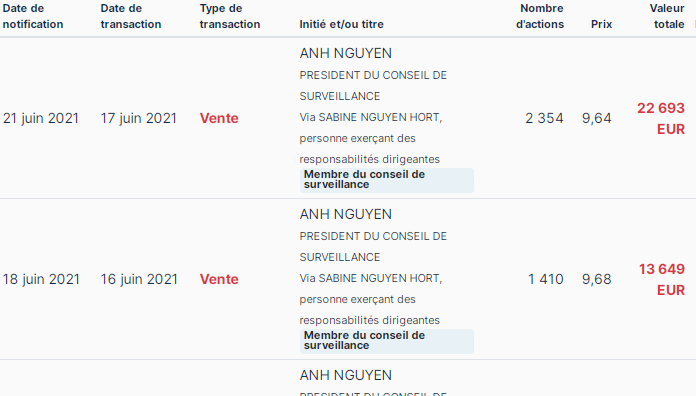Select the 21 juin 2021 notification date
Screen dimensions: 696x396
point(41,118)
